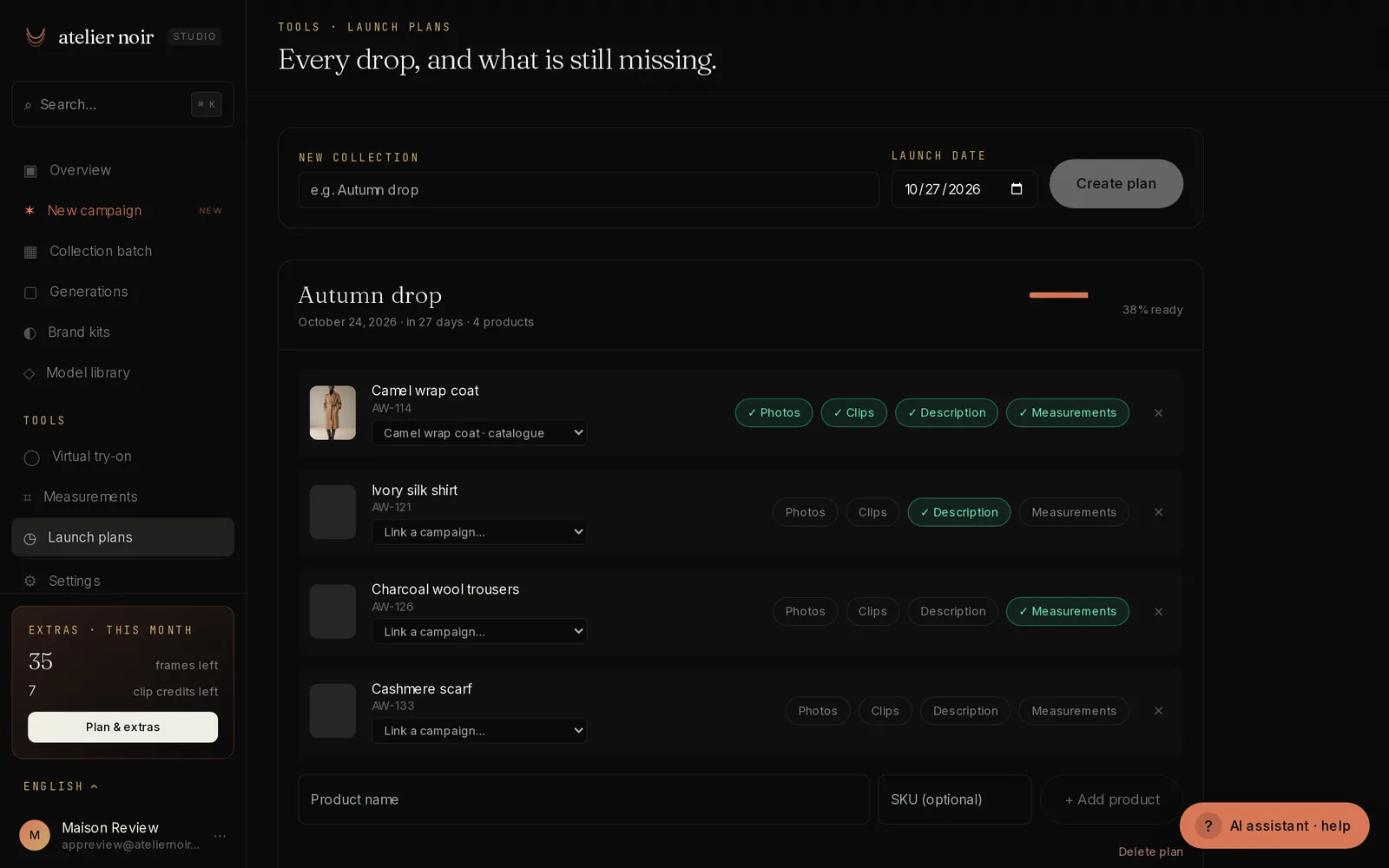Toggle Photos chip for Ivory silk shirt
This screenshot has width=1389, height=868.
pos(805,512)
